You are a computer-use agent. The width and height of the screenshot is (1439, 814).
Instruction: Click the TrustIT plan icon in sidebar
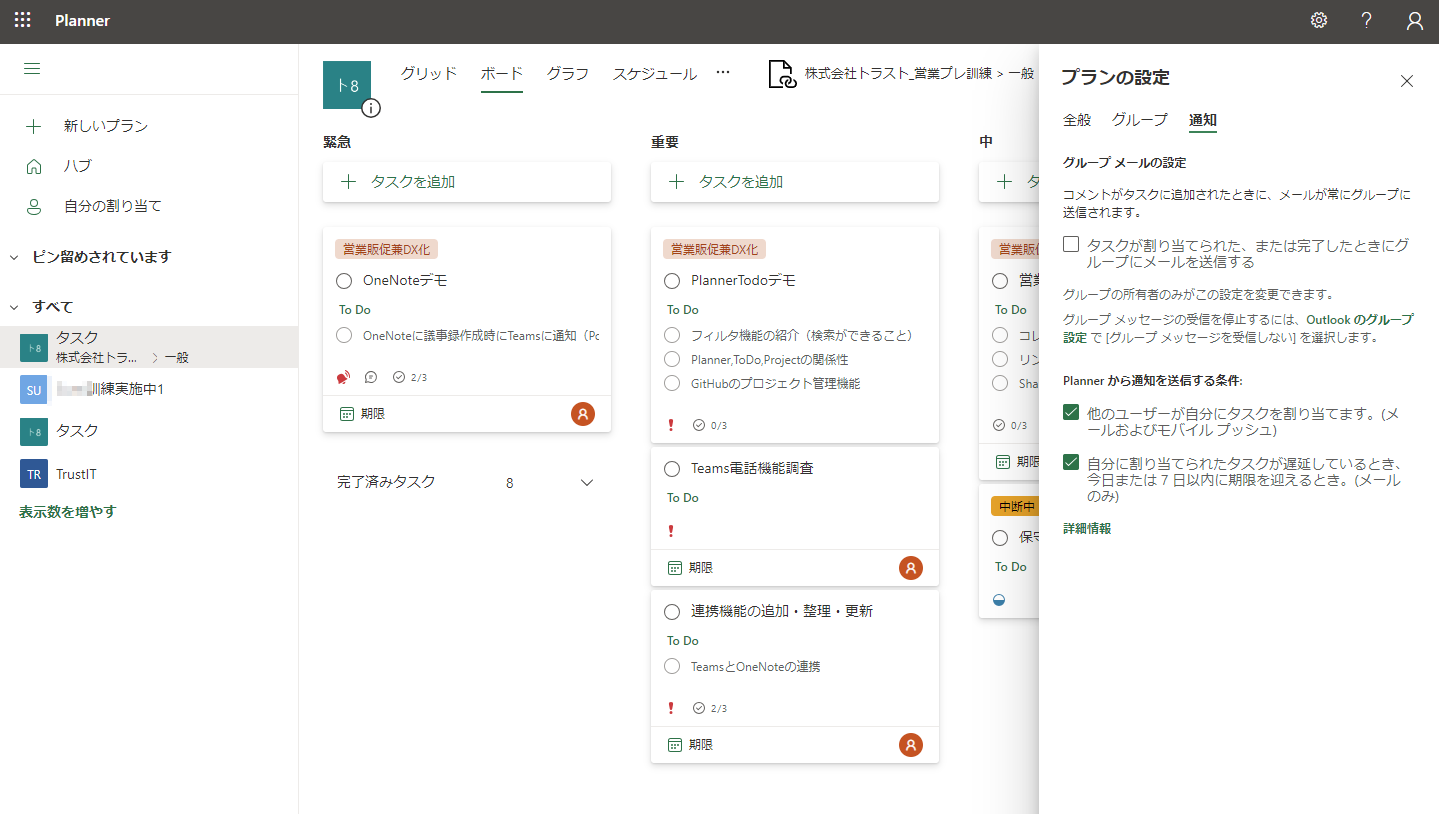34,474
